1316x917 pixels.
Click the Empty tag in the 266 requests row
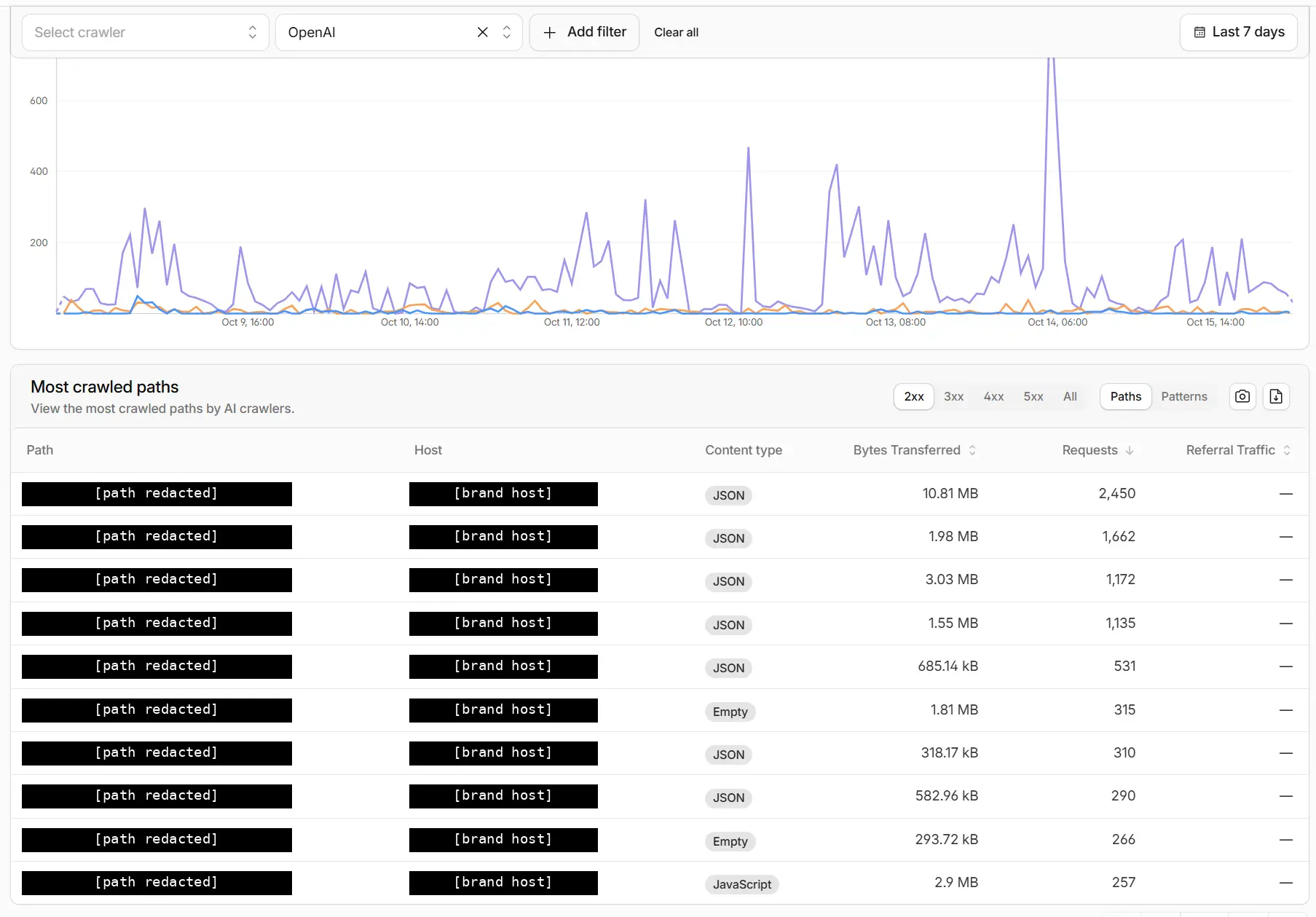coord(730,841)
